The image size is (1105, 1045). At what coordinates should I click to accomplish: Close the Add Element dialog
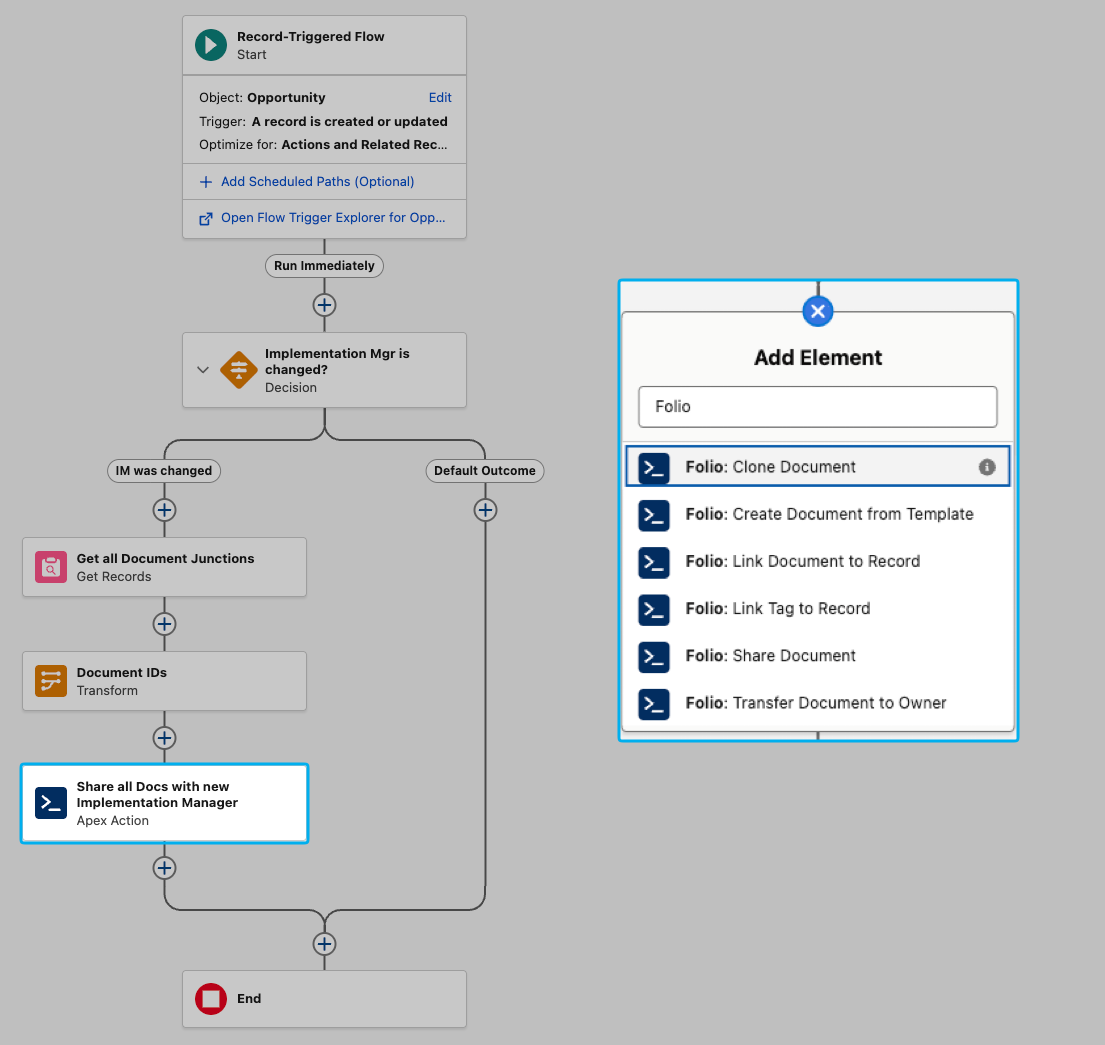[x=818, y=311]
